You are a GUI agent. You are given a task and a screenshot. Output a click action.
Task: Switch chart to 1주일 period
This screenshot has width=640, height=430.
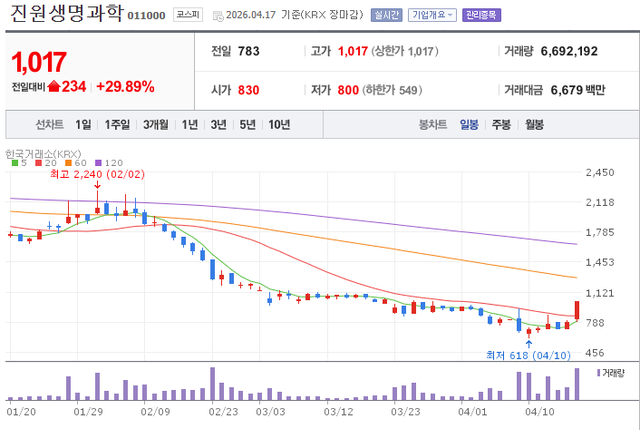(117, 125)
